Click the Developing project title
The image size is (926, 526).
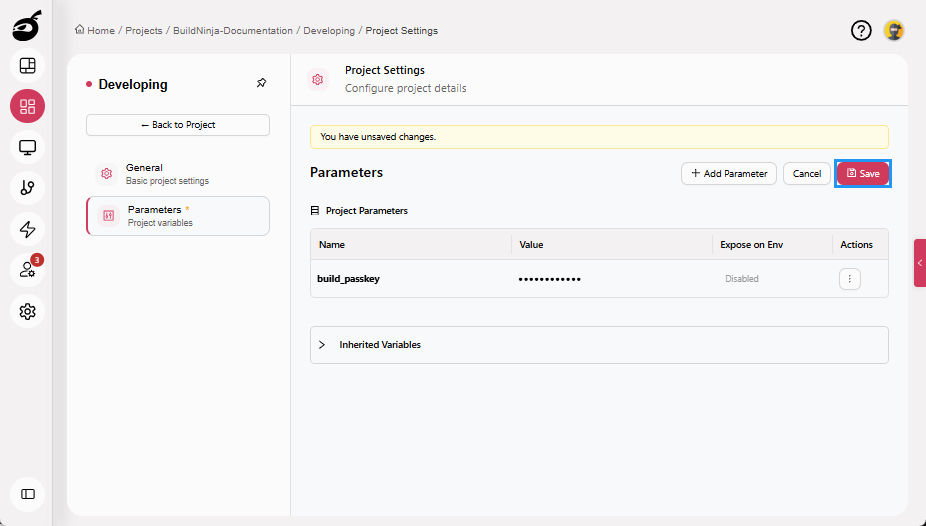[133, 84]
